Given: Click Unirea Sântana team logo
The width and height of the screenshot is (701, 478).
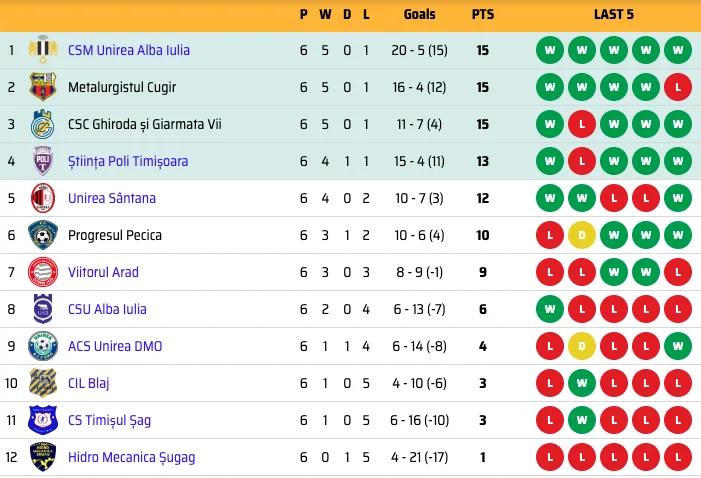Looking at the screenshot, I should (x=43, y=198).
